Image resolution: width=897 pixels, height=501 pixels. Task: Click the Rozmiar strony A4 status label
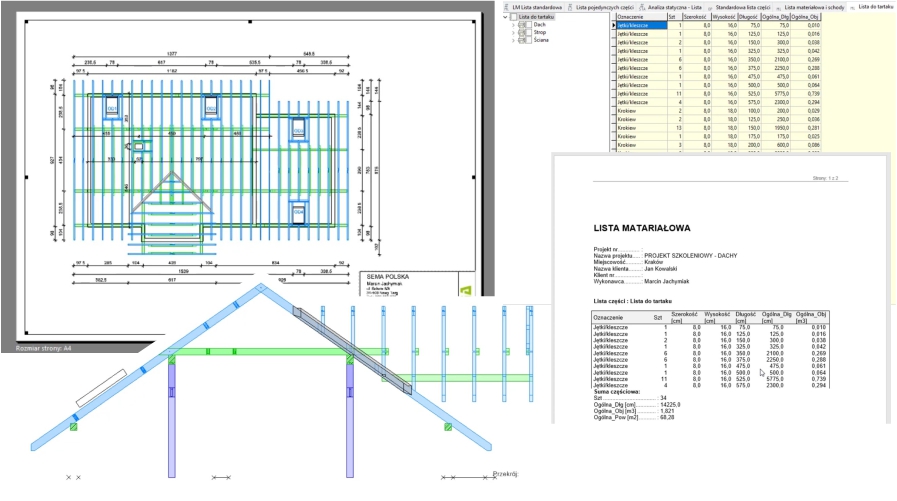40,348
